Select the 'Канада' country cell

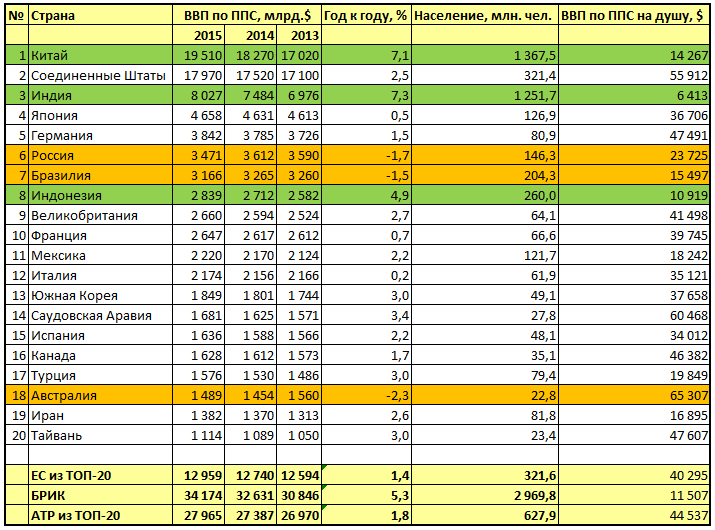click(x=100, y=355)
